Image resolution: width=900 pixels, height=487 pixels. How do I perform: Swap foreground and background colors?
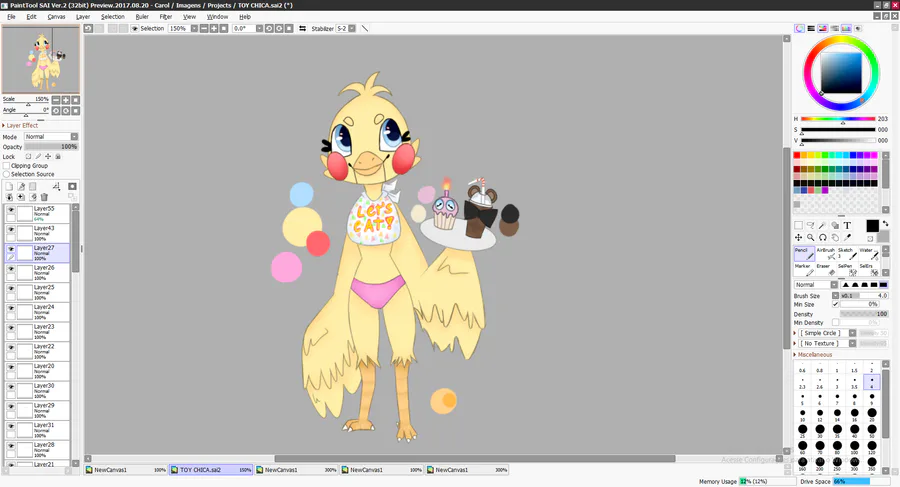click(x=885, y=223)
